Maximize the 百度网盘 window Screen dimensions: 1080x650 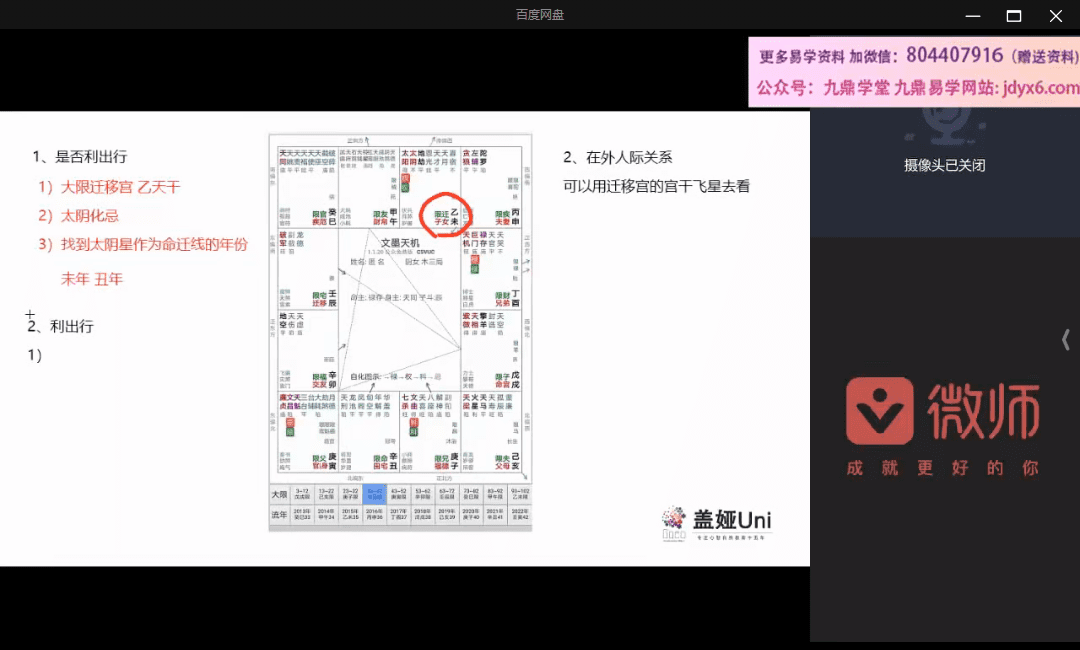click(x=1013, y=15)
